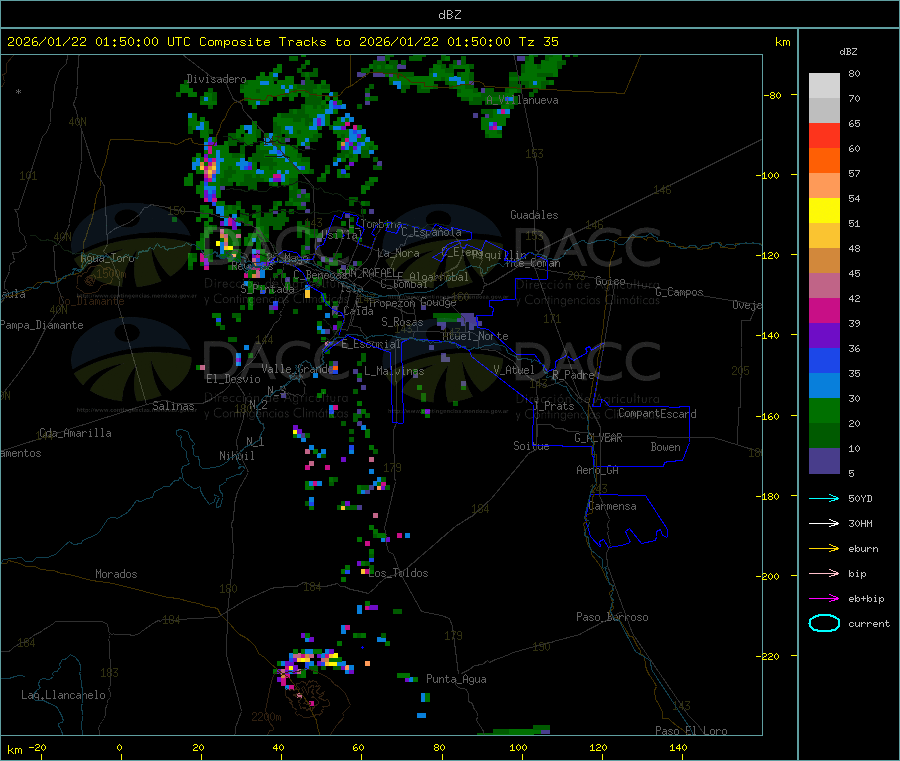Click the Paso_Barroso label
Image resolution: width=900 pixels, height=761 pixels.
click(x=612, y=618)
